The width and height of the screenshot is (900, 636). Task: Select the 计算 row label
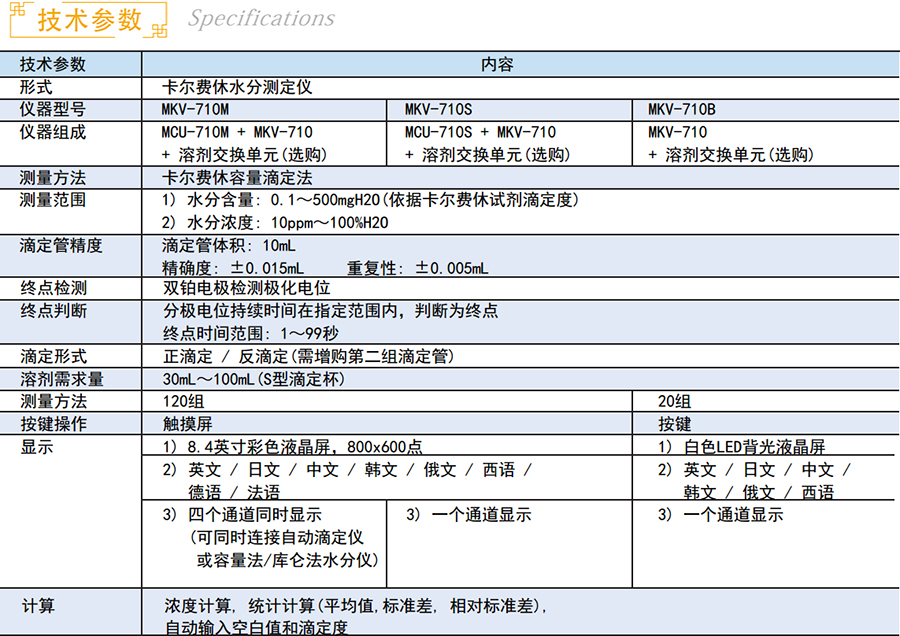click(x=38, y=606)
